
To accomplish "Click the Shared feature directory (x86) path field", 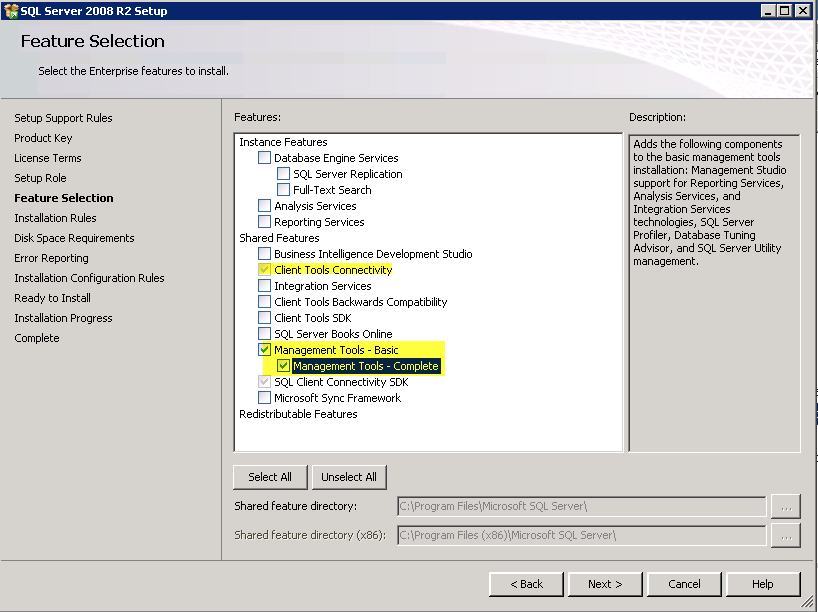I will click(581, 535).
